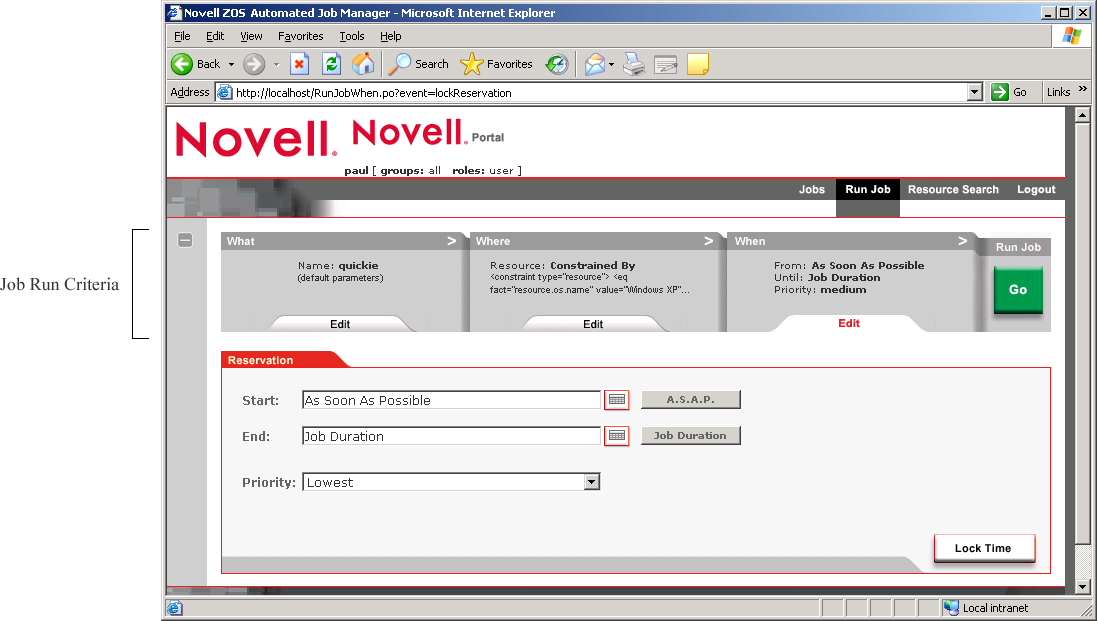
Task: Open the Edit menu in menu bar
Action: (215, 36)
